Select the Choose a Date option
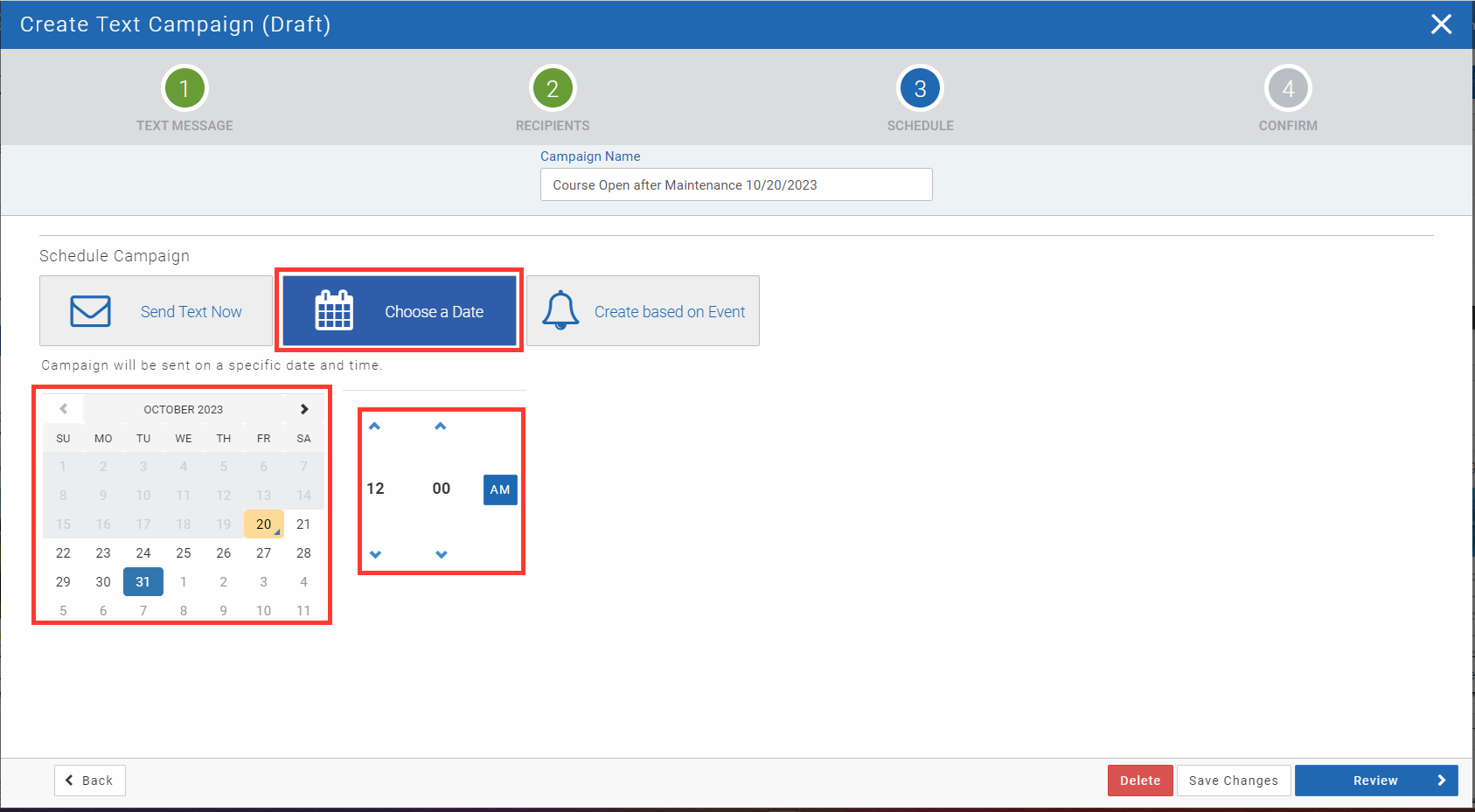 coord(399,311)
